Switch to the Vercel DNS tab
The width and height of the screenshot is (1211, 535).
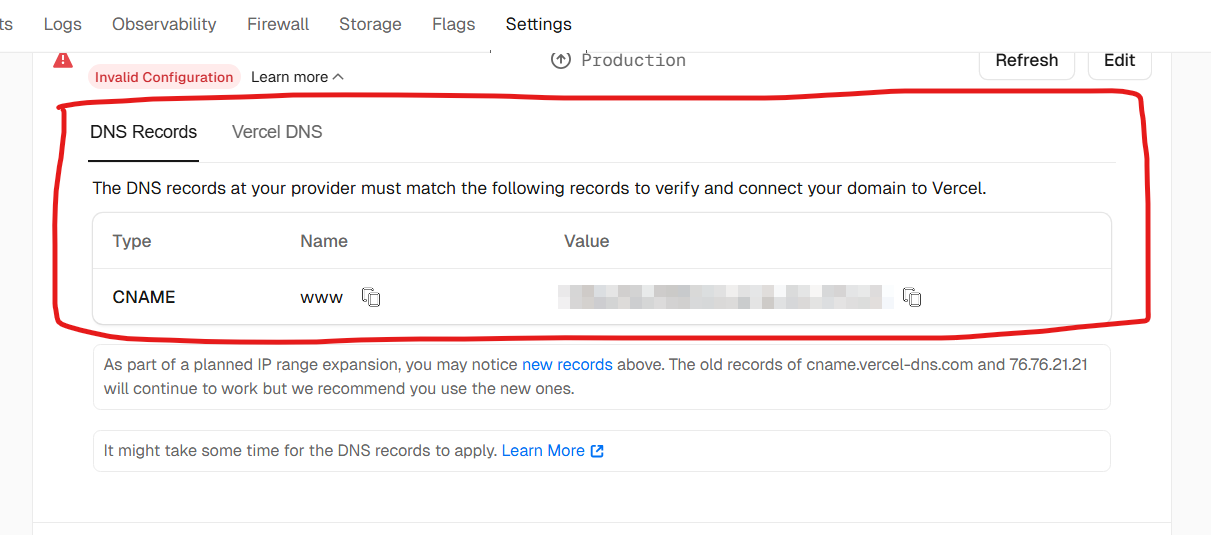(x=277, y=132)
